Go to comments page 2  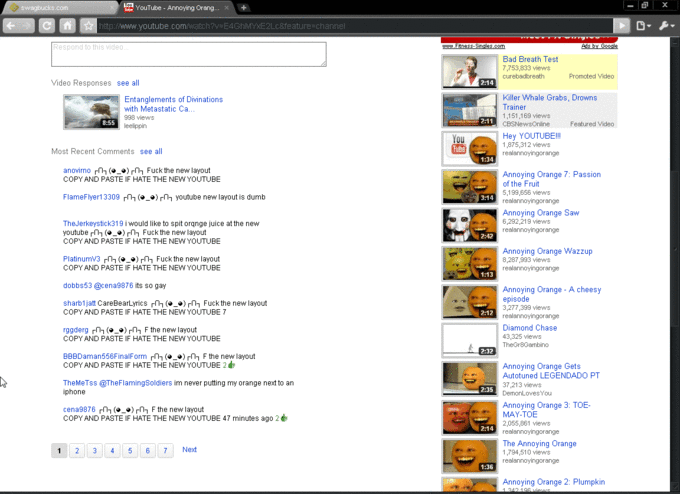coord(77,451)
